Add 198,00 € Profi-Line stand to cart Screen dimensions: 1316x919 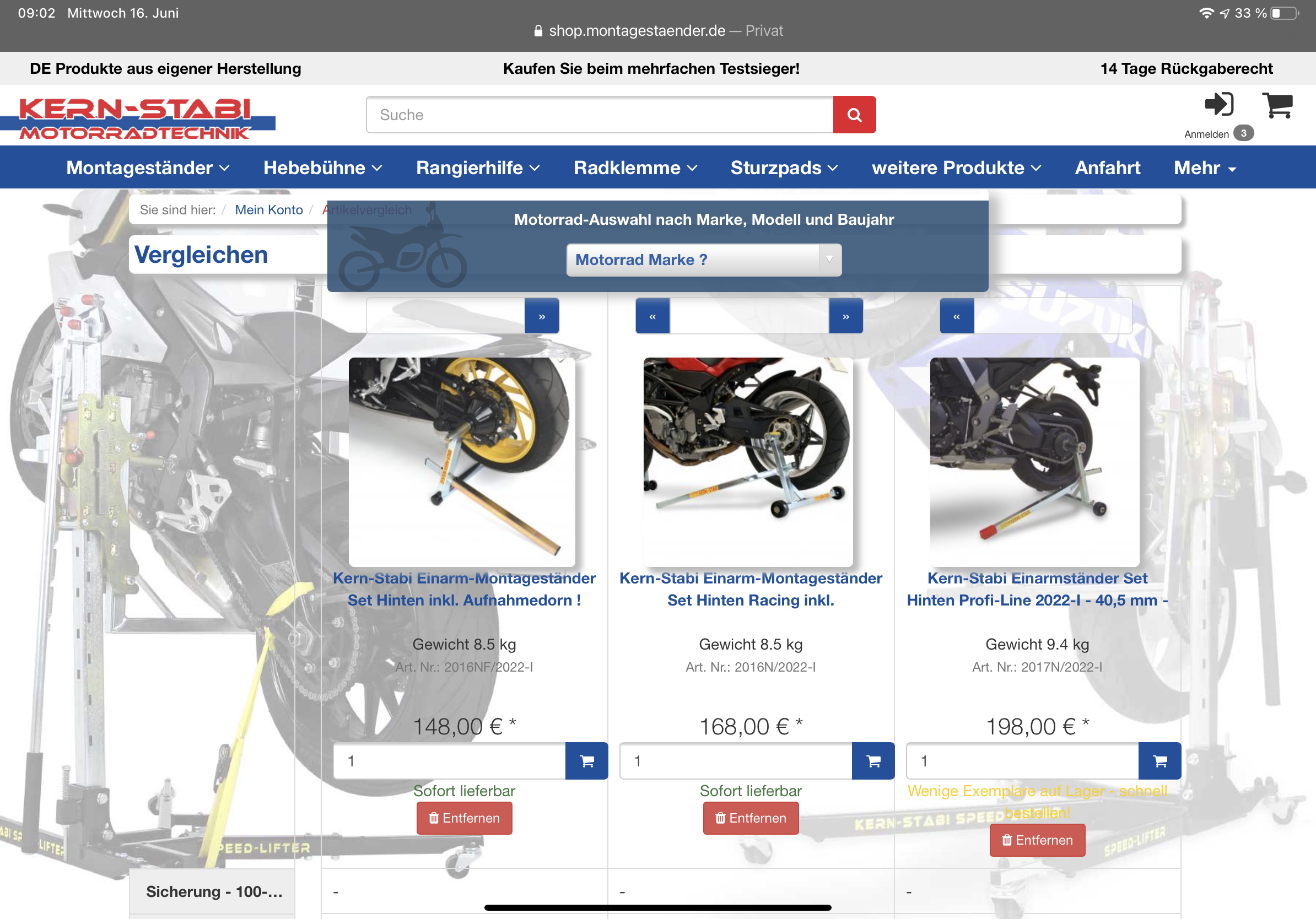tap(1159, 761)
